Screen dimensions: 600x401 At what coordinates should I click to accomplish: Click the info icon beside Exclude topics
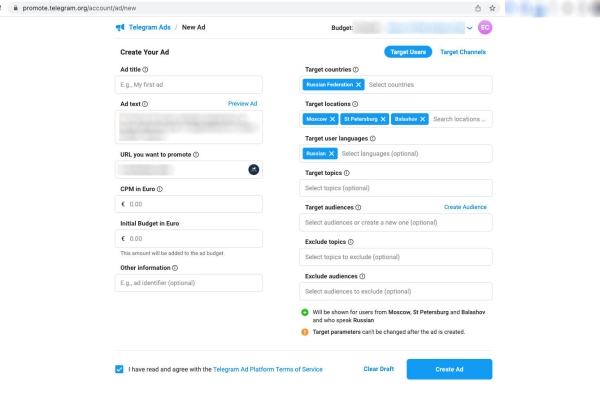[x=351, y=242]
